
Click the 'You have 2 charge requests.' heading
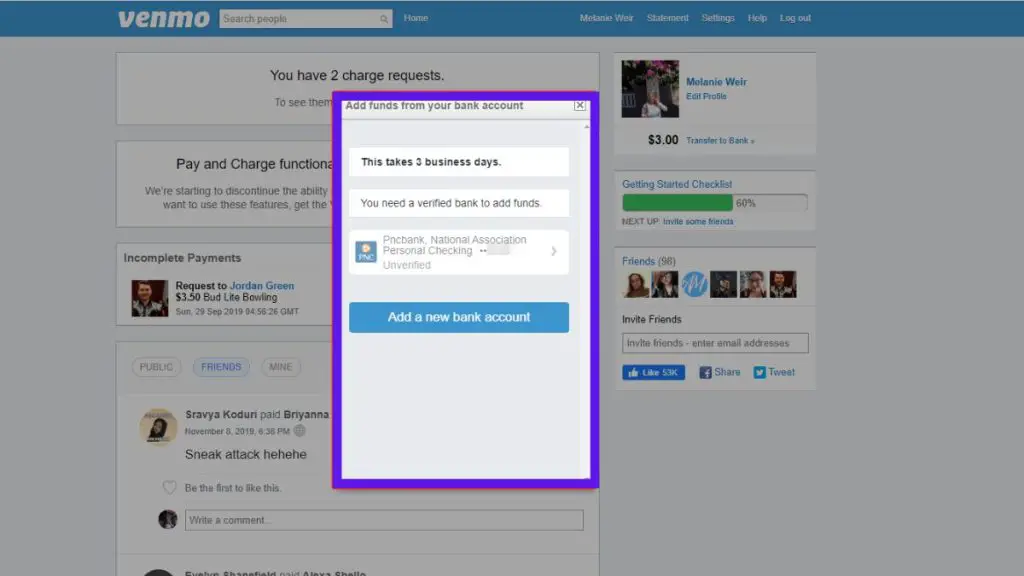pyautogui.click(x=357, y=76)
